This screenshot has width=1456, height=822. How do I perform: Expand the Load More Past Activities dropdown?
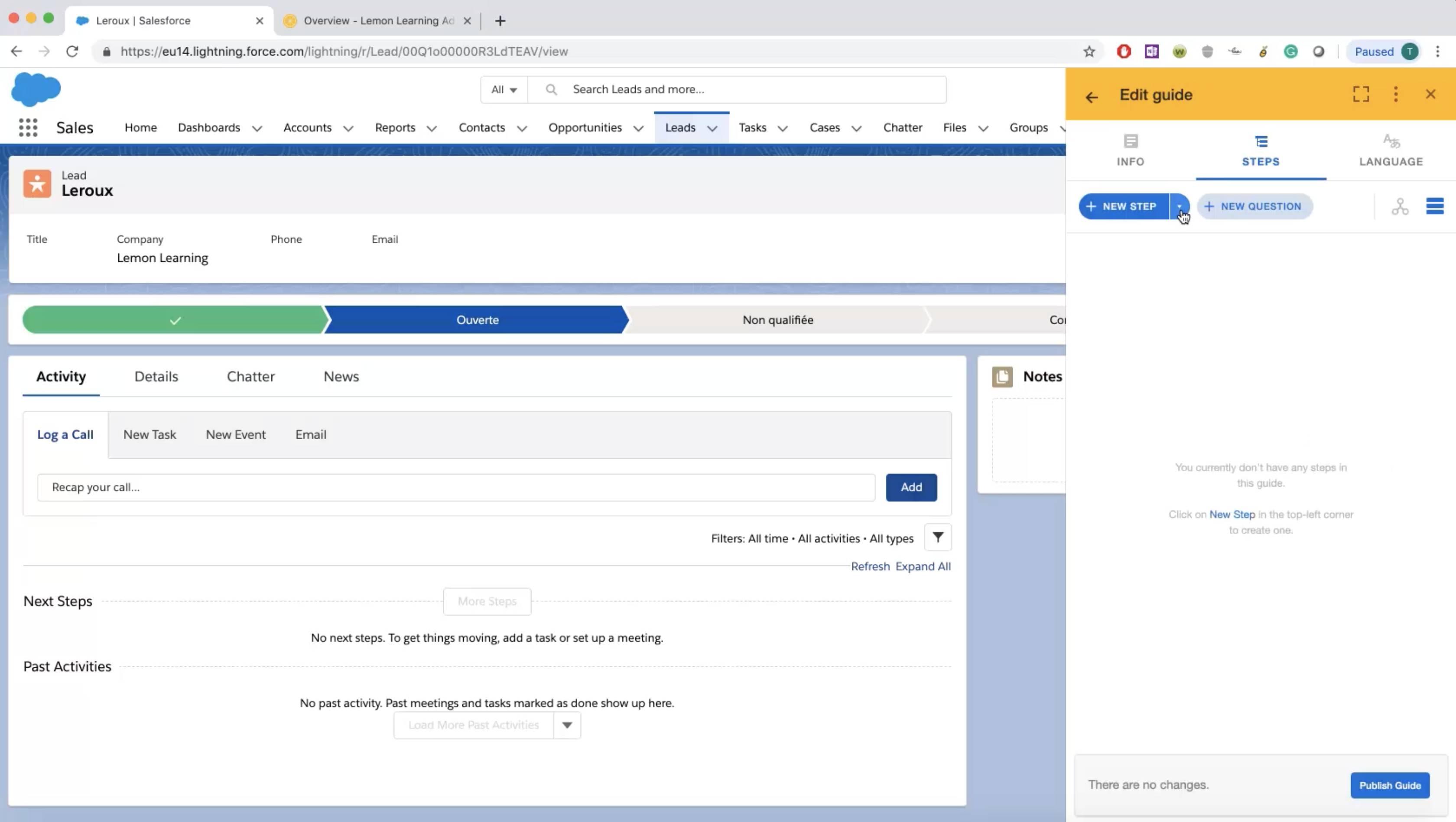click(566, 724)
